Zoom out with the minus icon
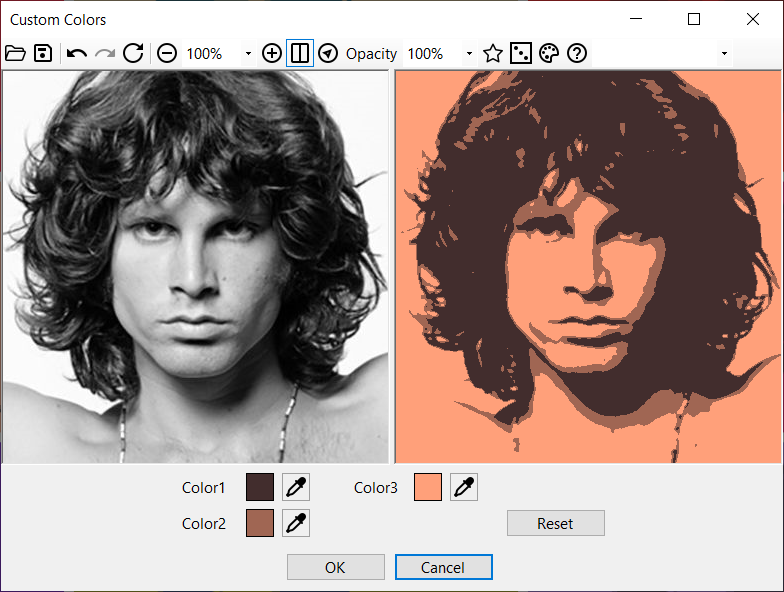 [x=167, y=53]
